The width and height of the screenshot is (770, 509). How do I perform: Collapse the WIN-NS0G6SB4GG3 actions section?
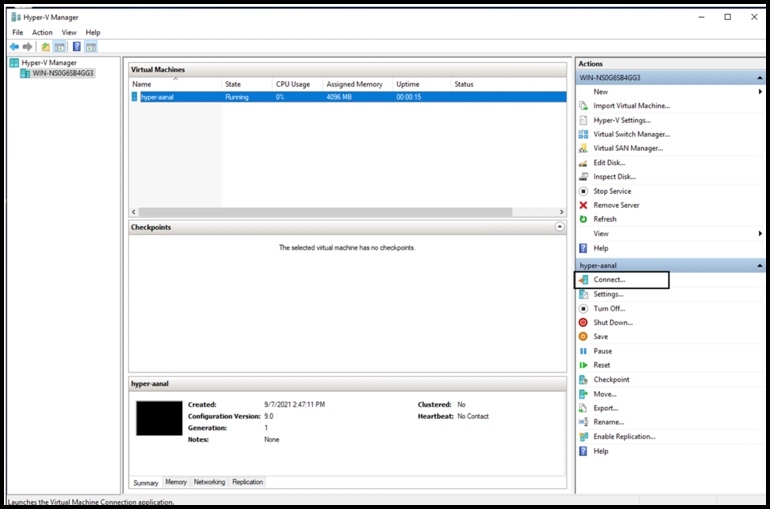[759, 78]
